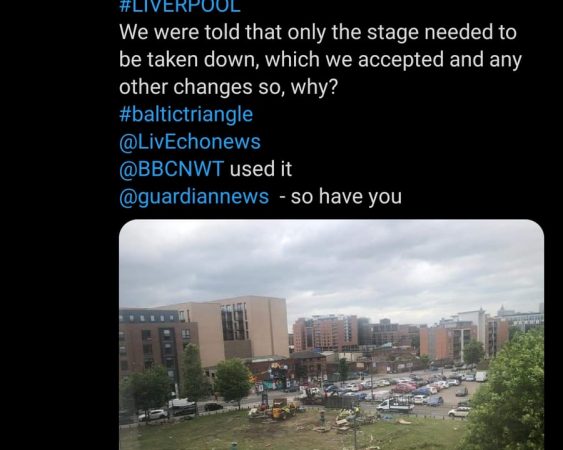Open the #baltictriangle hashtag
The width and height of the screenshot is (563, 450).
(186, 115)
